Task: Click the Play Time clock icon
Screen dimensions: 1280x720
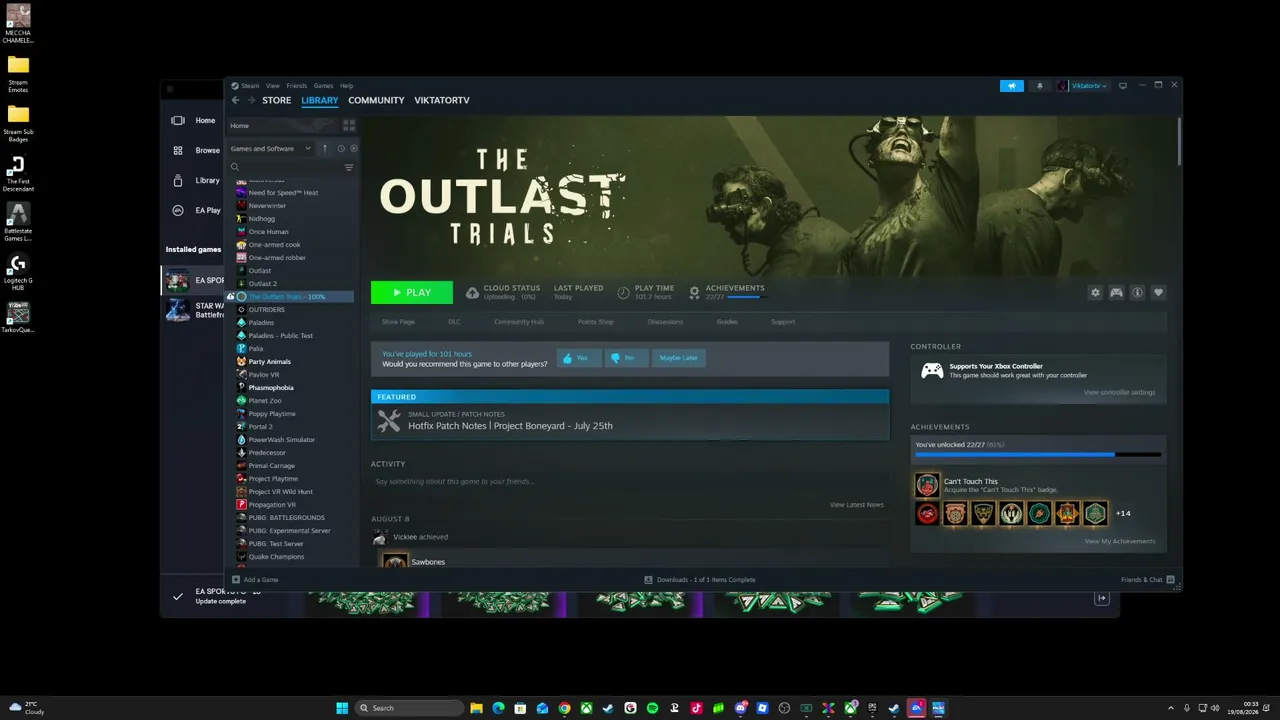Action: pyautogui.click(x=623, y=293)
